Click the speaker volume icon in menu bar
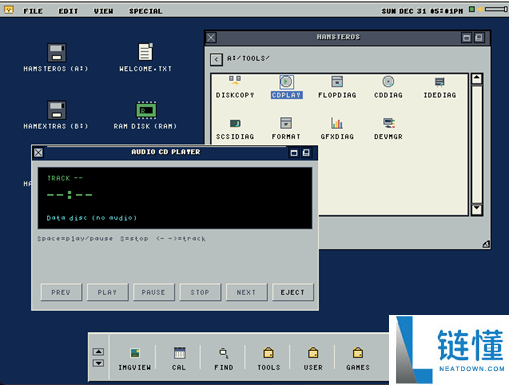 [x=480, y=9]
